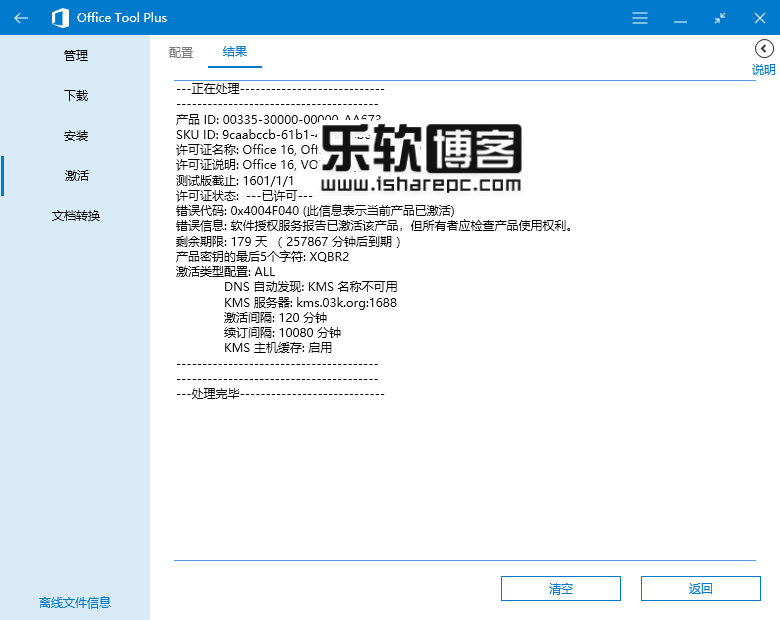Click the 续订间隔: 10080 分钟 line
This screenshot has width=780, height=620.
pyautogui.click(x=282, y=332)
